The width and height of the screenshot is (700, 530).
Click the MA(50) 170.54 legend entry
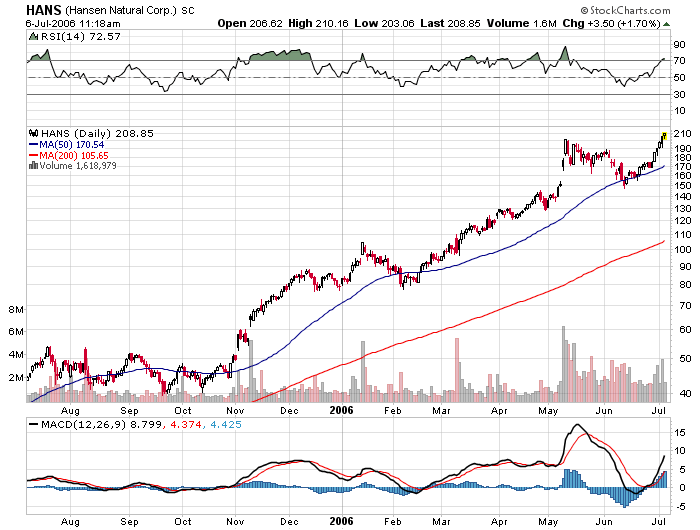(x=71, y=145)
